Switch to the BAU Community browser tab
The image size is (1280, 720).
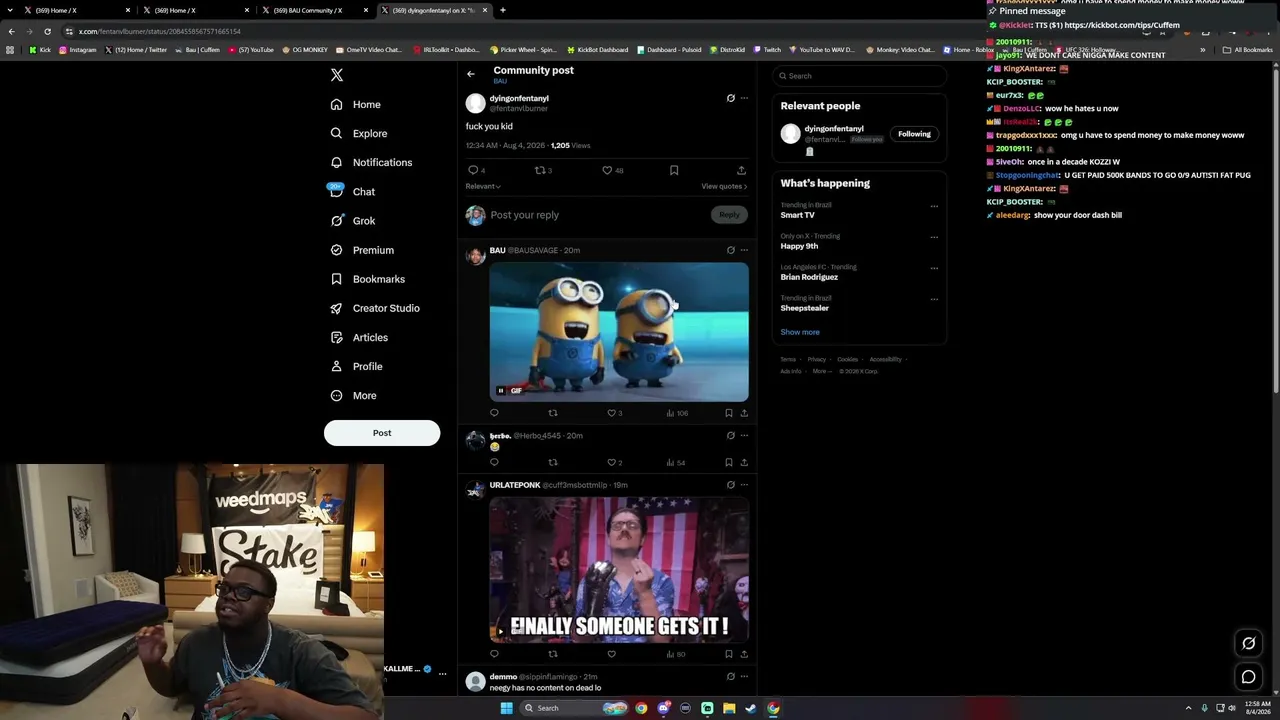pos(314,10)
